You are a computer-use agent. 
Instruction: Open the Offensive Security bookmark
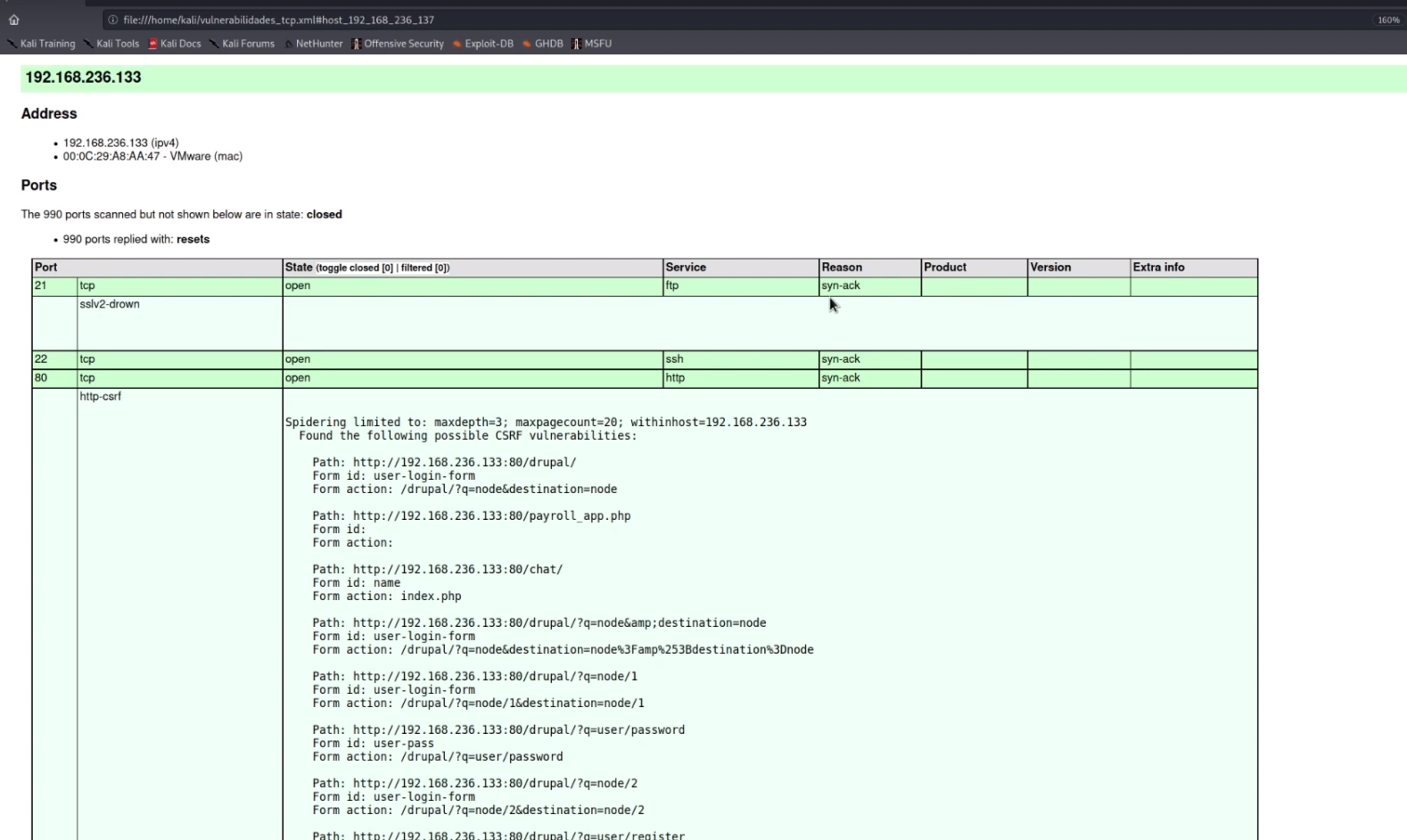pyautogui.click(x=398, y=44)
